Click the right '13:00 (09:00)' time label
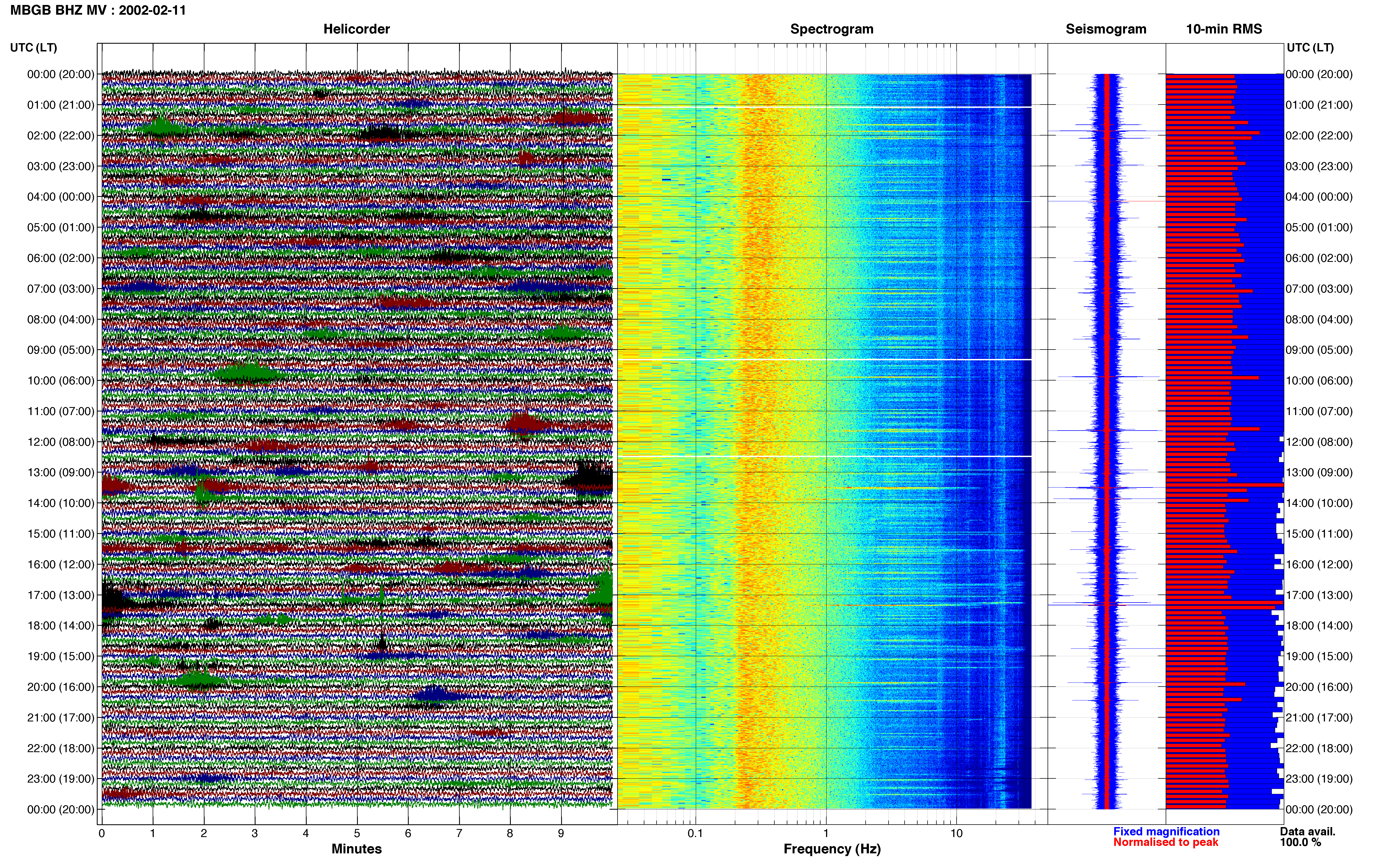Viewport: 1388px width, 868px height. point(1319,473)
